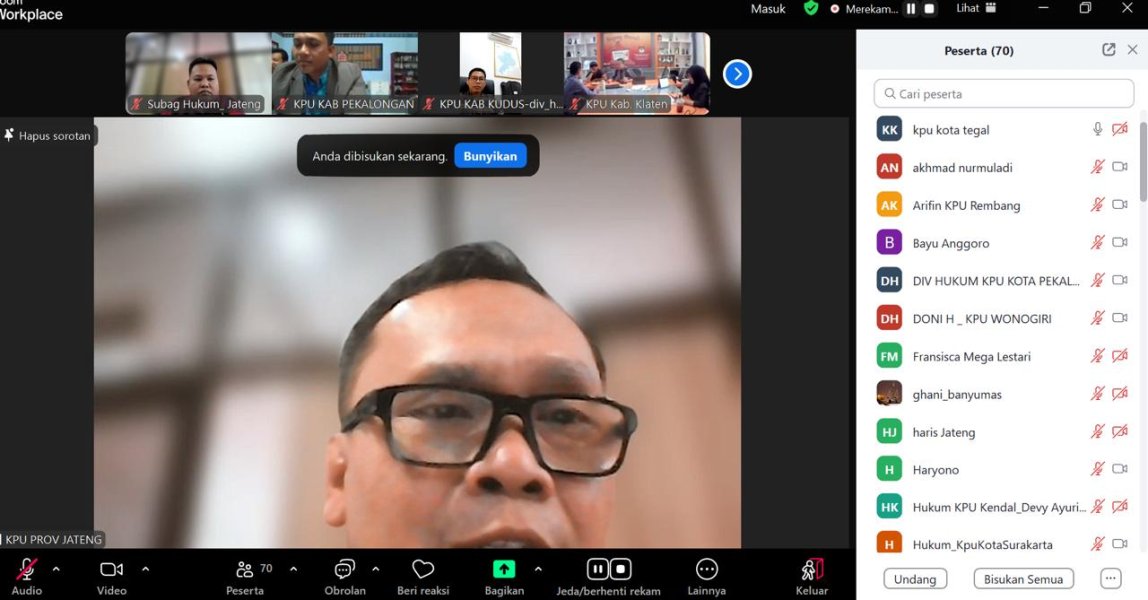This screenshot has width=1148, height=600.
Task: Click the Keluar leave meeting icon
Action: [x=812, y=569]
